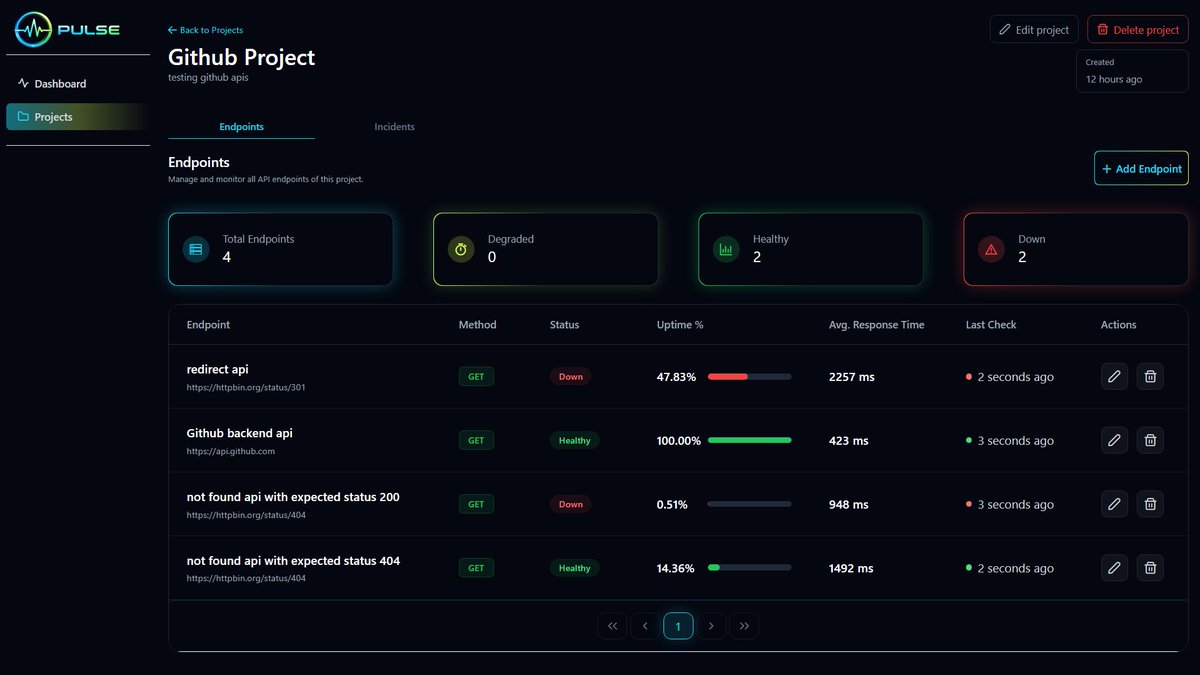This screenshot has height=675, width=1200.
Task: Click the redirect api endpoint name
Action: click(x=218, y=370)
